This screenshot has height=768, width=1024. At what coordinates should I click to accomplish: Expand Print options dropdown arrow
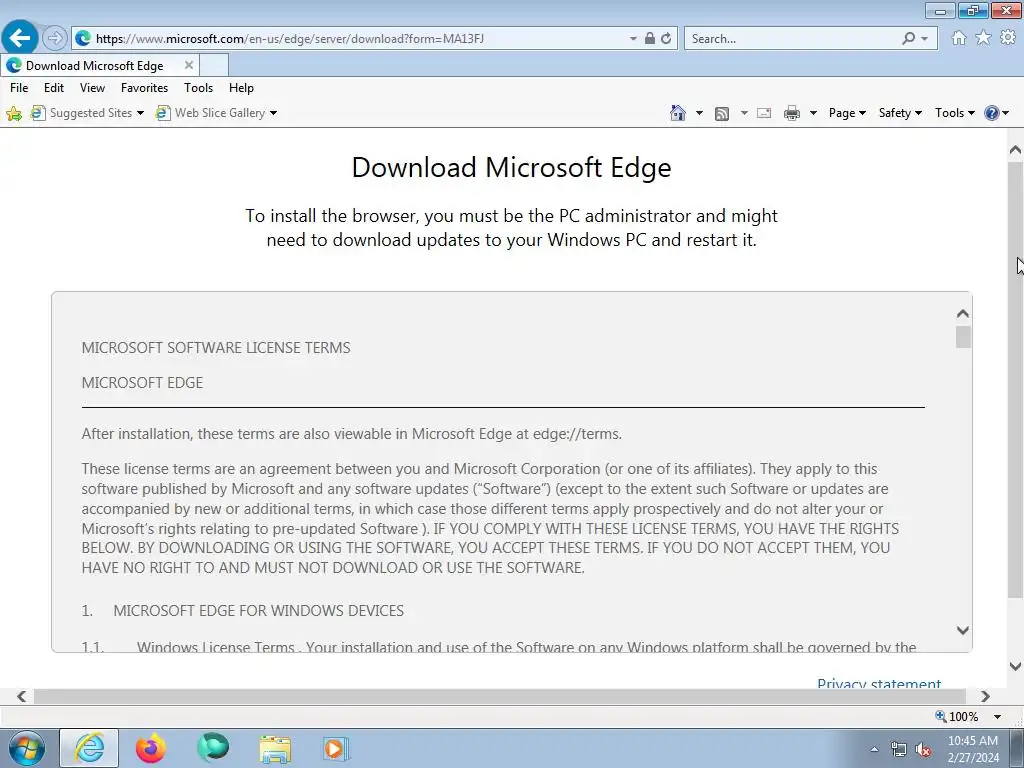pos(813,113)
